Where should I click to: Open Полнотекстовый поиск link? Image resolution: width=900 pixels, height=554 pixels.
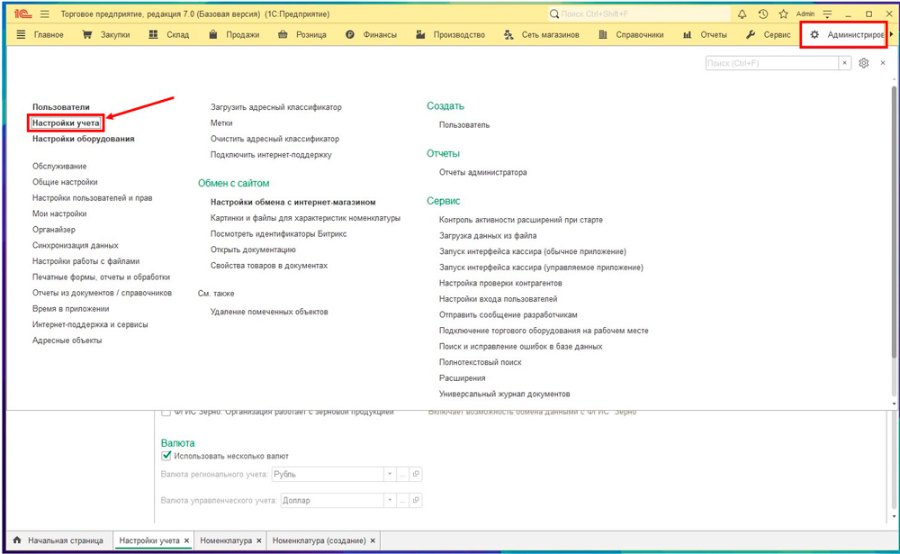pyautogui.click(x=480, y=362)
